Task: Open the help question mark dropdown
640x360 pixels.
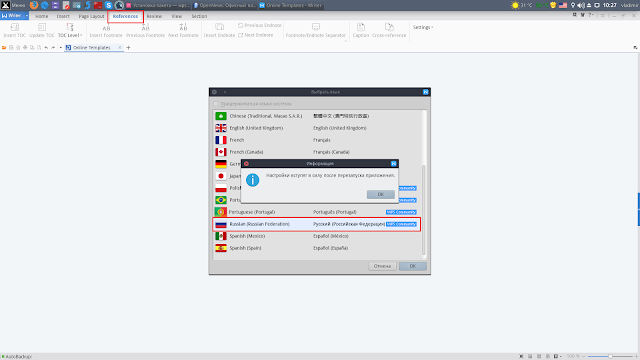Action: tap(591, 15)
